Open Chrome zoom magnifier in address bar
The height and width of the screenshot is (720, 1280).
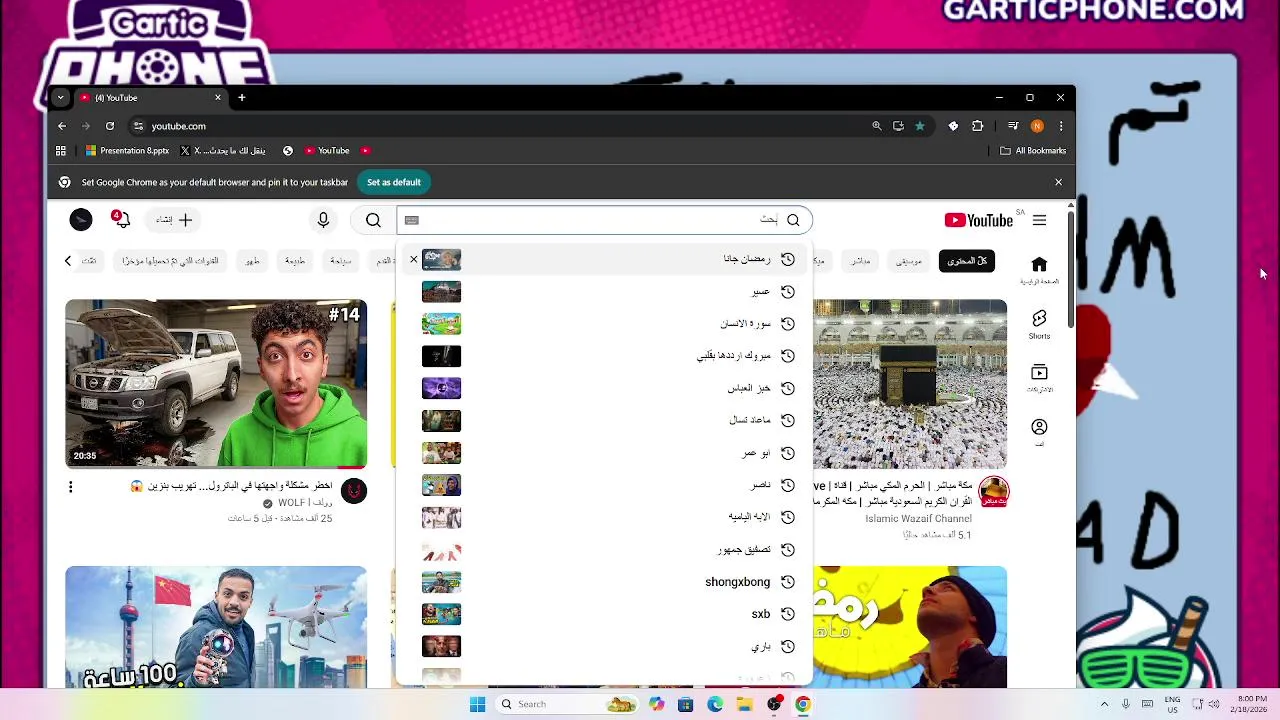[877, 126]
